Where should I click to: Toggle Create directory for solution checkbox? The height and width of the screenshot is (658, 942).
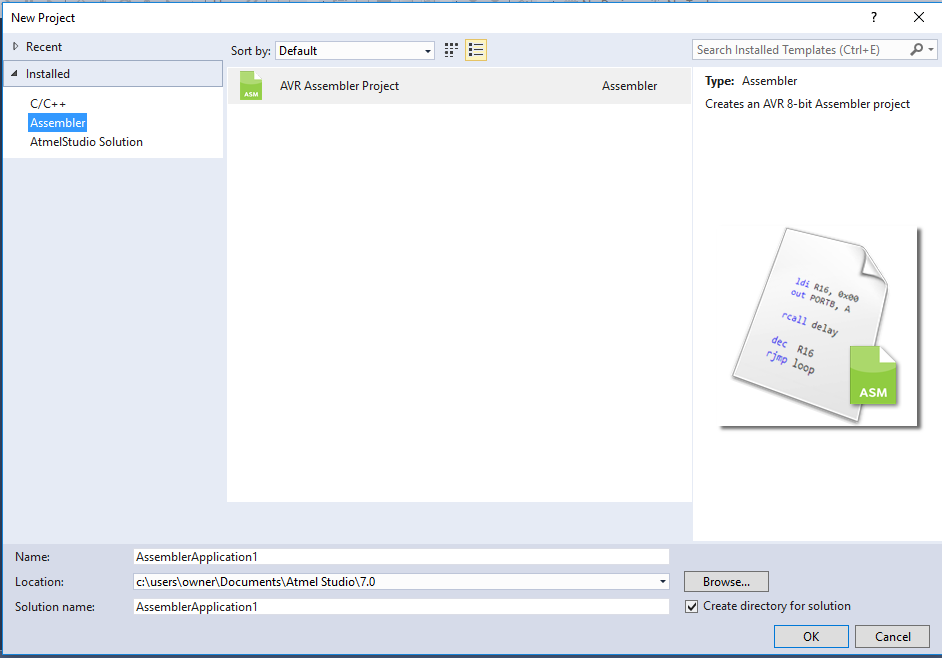tap(692, 606)
